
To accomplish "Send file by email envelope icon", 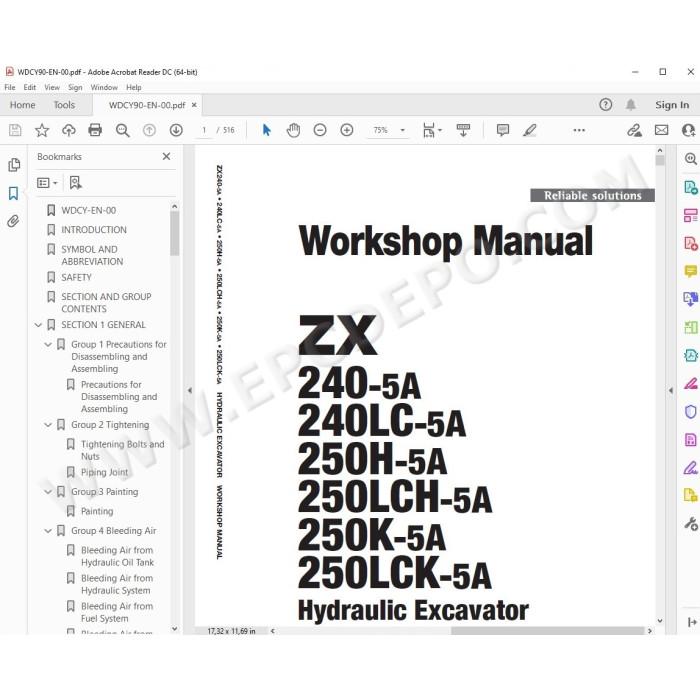I will click(x=661, y=130).
